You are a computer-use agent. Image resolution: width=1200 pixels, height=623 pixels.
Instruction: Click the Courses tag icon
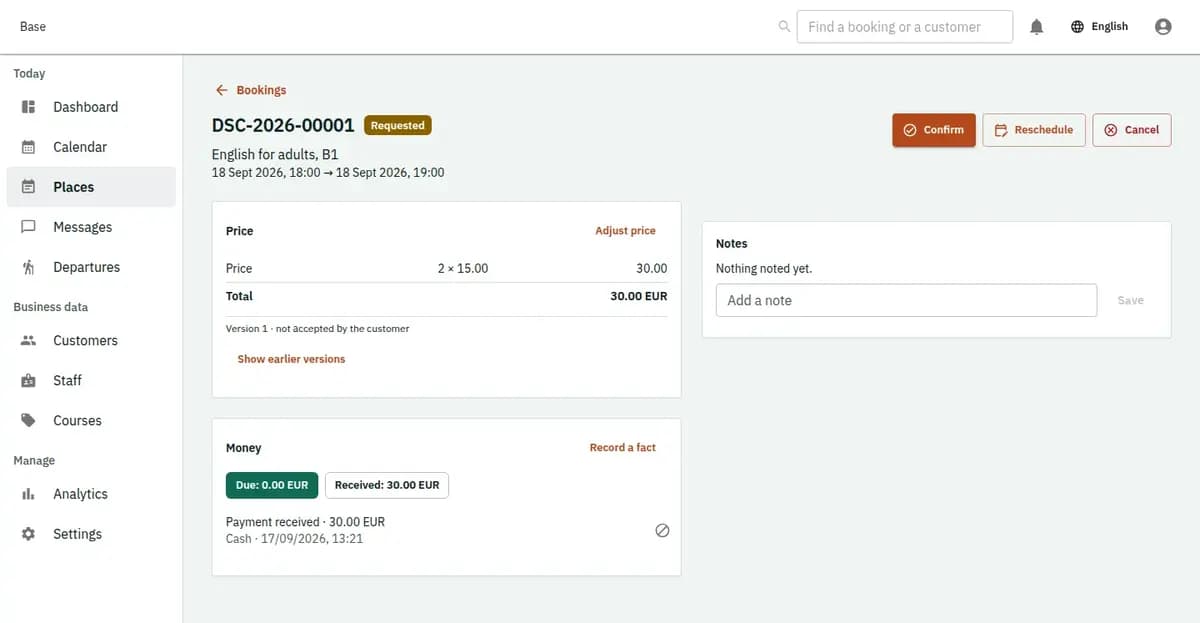coord(29,421)
